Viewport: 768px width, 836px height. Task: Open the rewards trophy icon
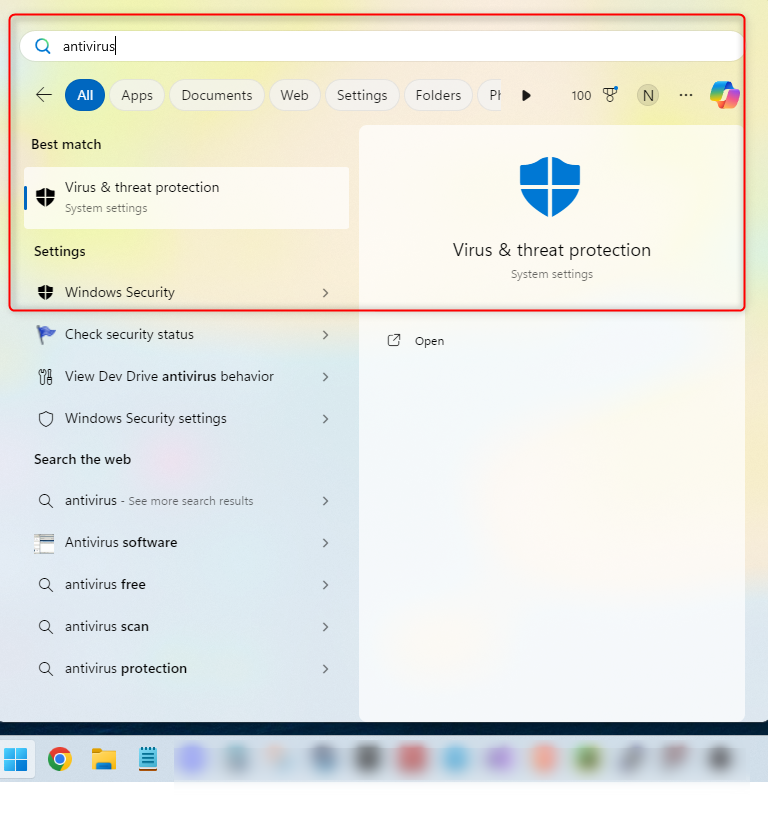click(x=610, y=95)
